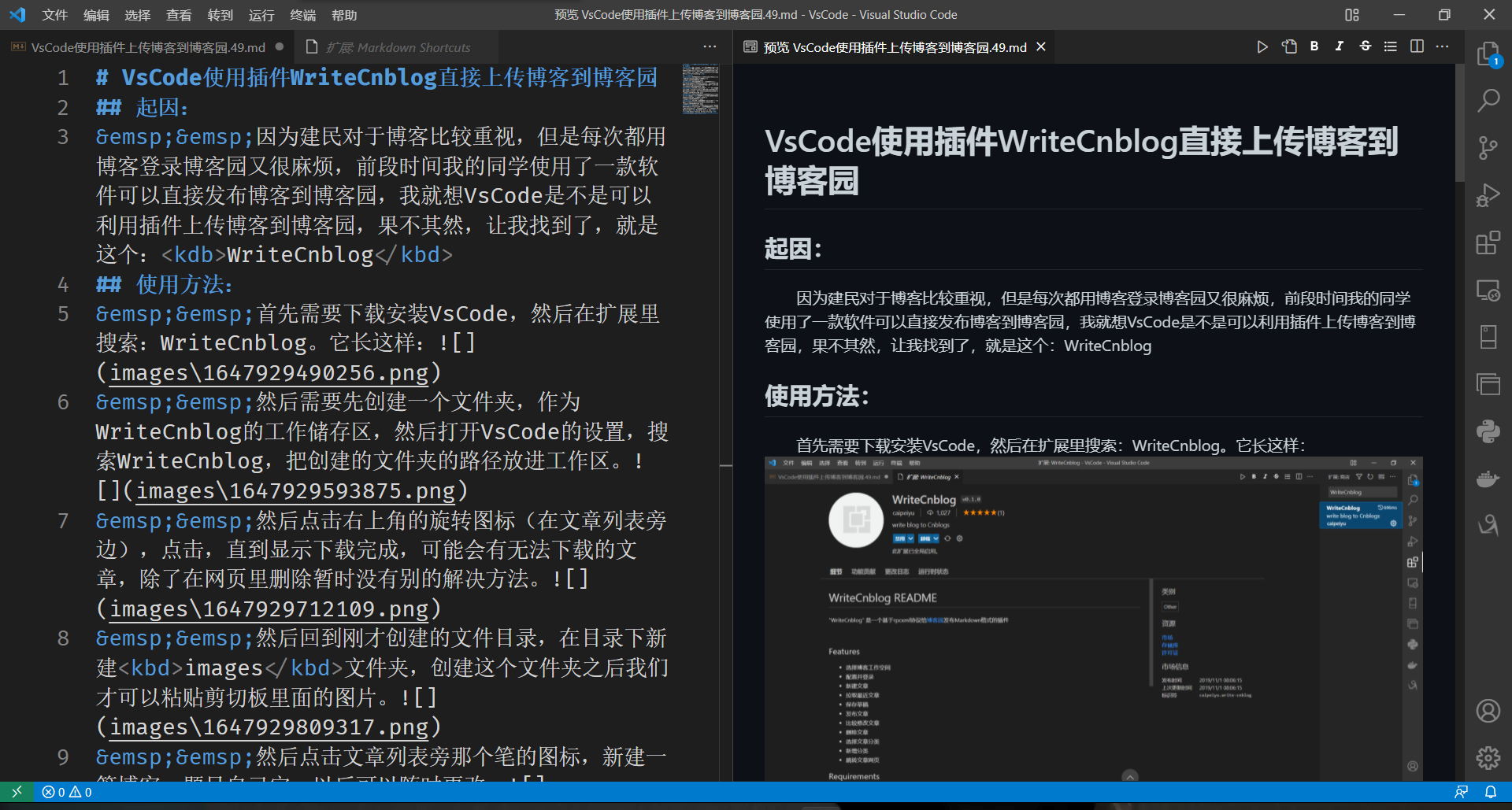The image size is (1512, 810).
Task: Open the 帮助 menu
Action: [x=344, y=15]
